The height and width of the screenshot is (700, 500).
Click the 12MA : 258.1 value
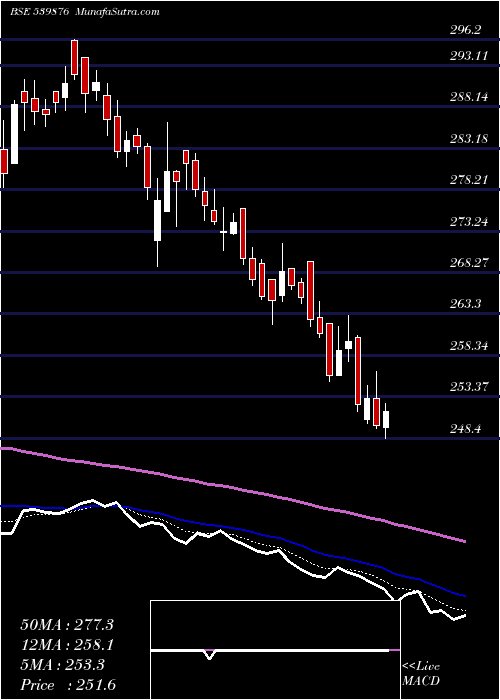tap(67, 645)
